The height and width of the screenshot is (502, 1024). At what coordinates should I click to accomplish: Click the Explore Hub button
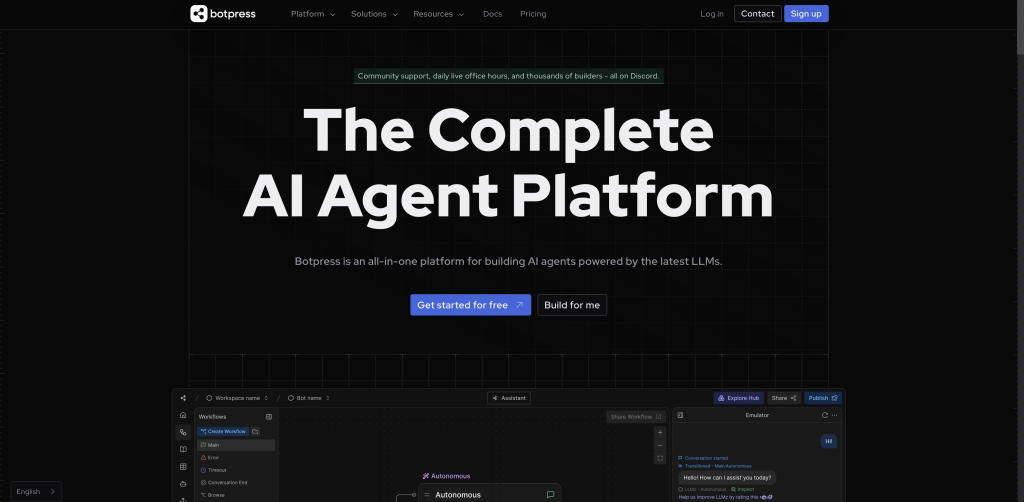(739, 398)
